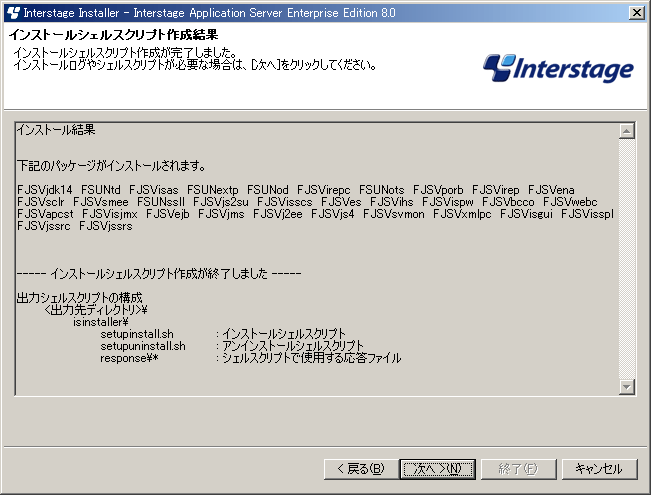The height and width of the screenshot is (495, 651).
Task: Click package name FJSVisjmx
Action: [110, 214]
